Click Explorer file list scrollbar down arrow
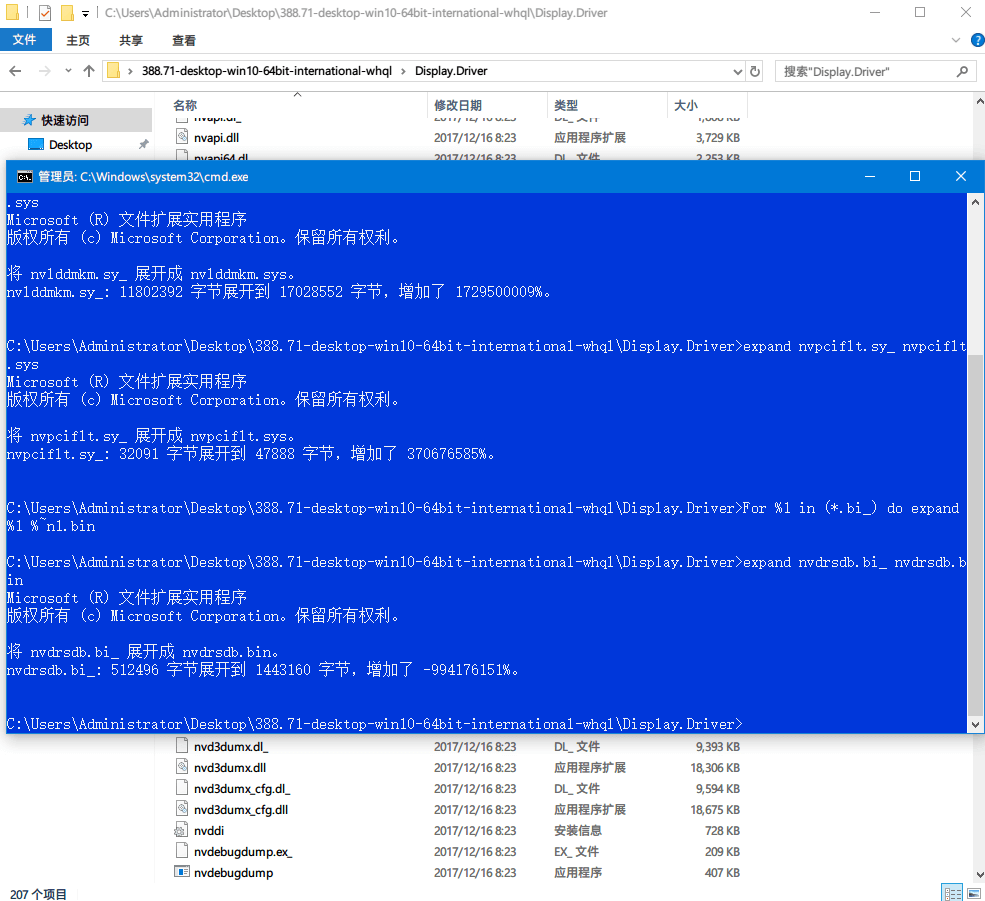 click(979, 875)
